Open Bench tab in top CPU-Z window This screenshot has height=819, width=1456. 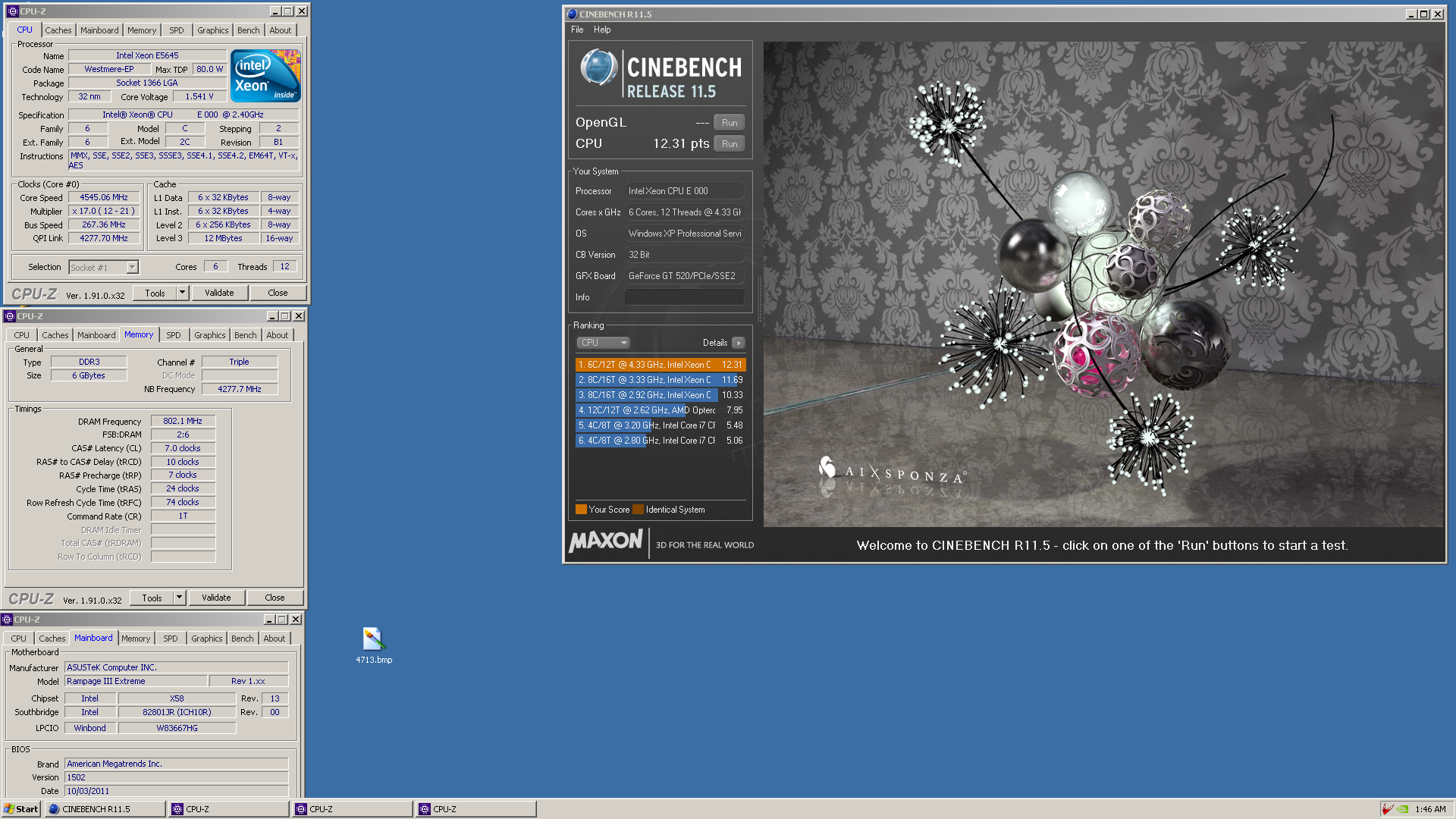248,30
